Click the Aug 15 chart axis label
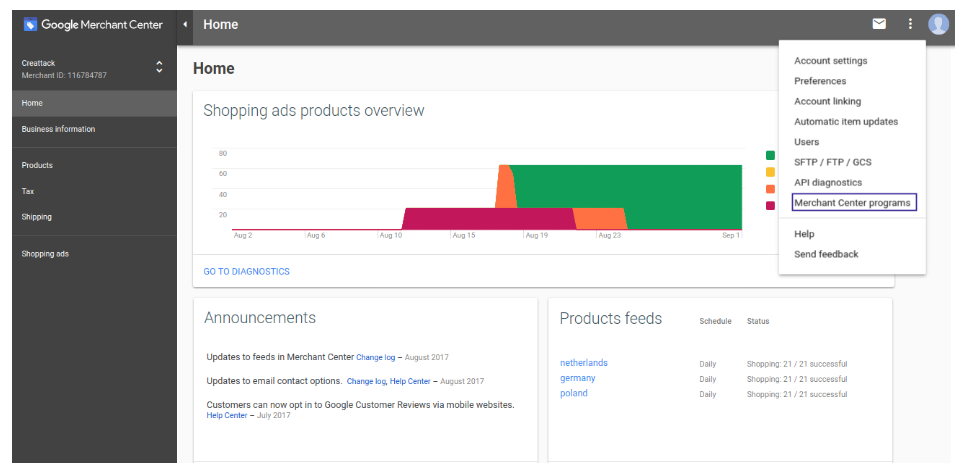Viewport: 963px width, 476px height. (465, 235)
